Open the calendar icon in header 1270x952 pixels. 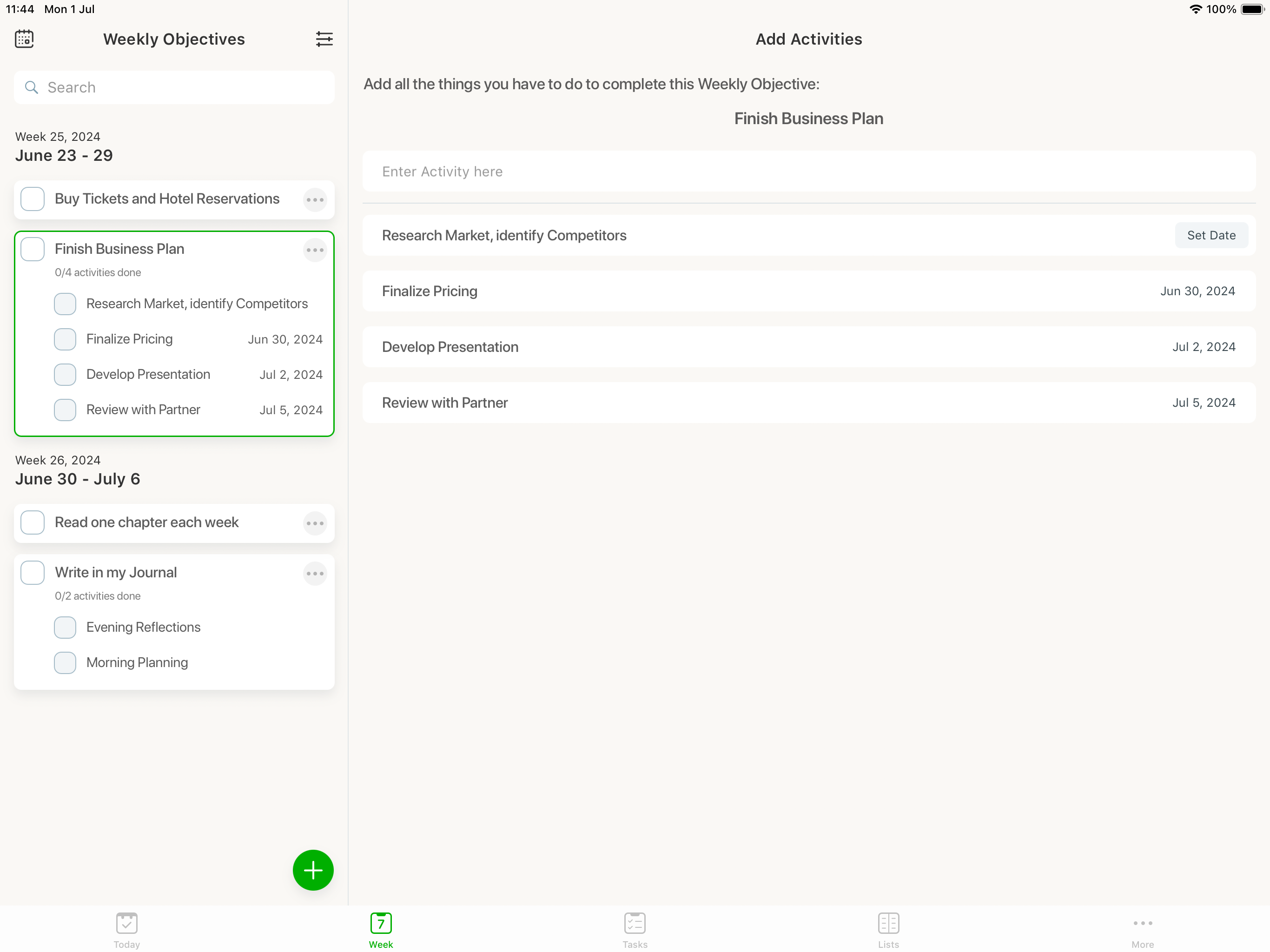point(24,39)
